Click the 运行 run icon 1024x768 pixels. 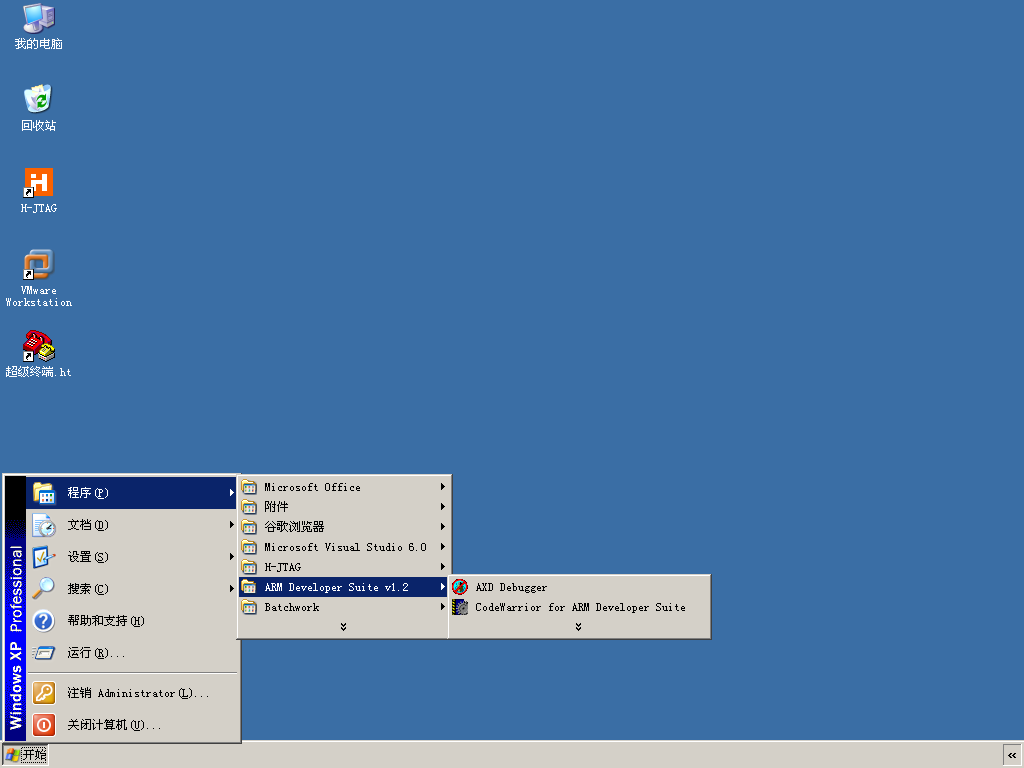pos(44,653)
